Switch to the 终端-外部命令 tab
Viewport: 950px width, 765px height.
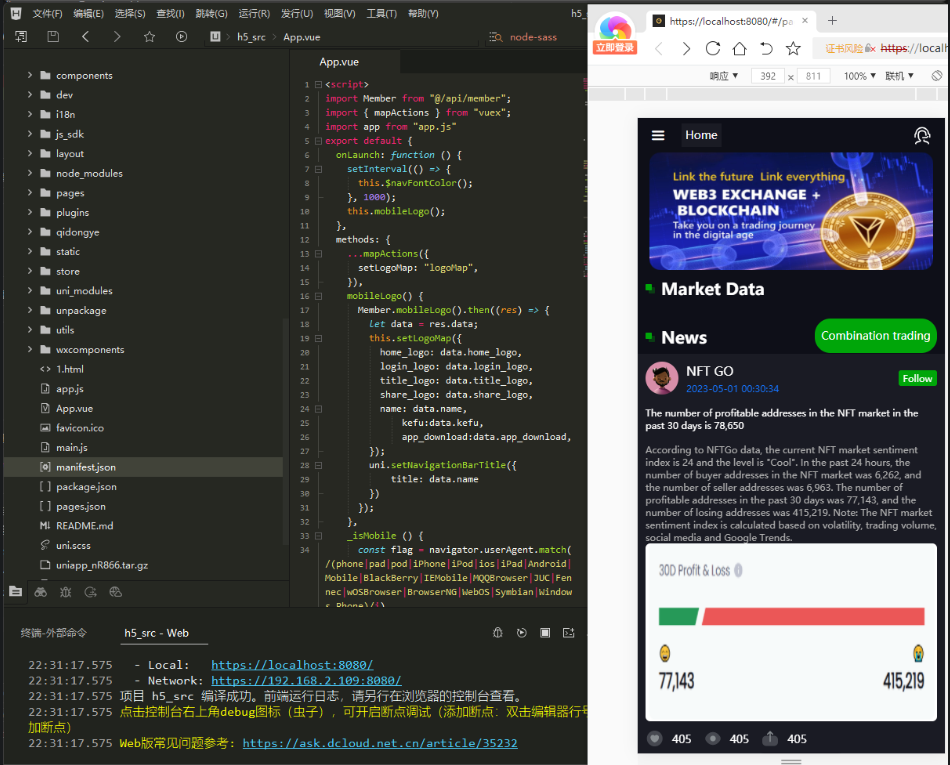53,633
